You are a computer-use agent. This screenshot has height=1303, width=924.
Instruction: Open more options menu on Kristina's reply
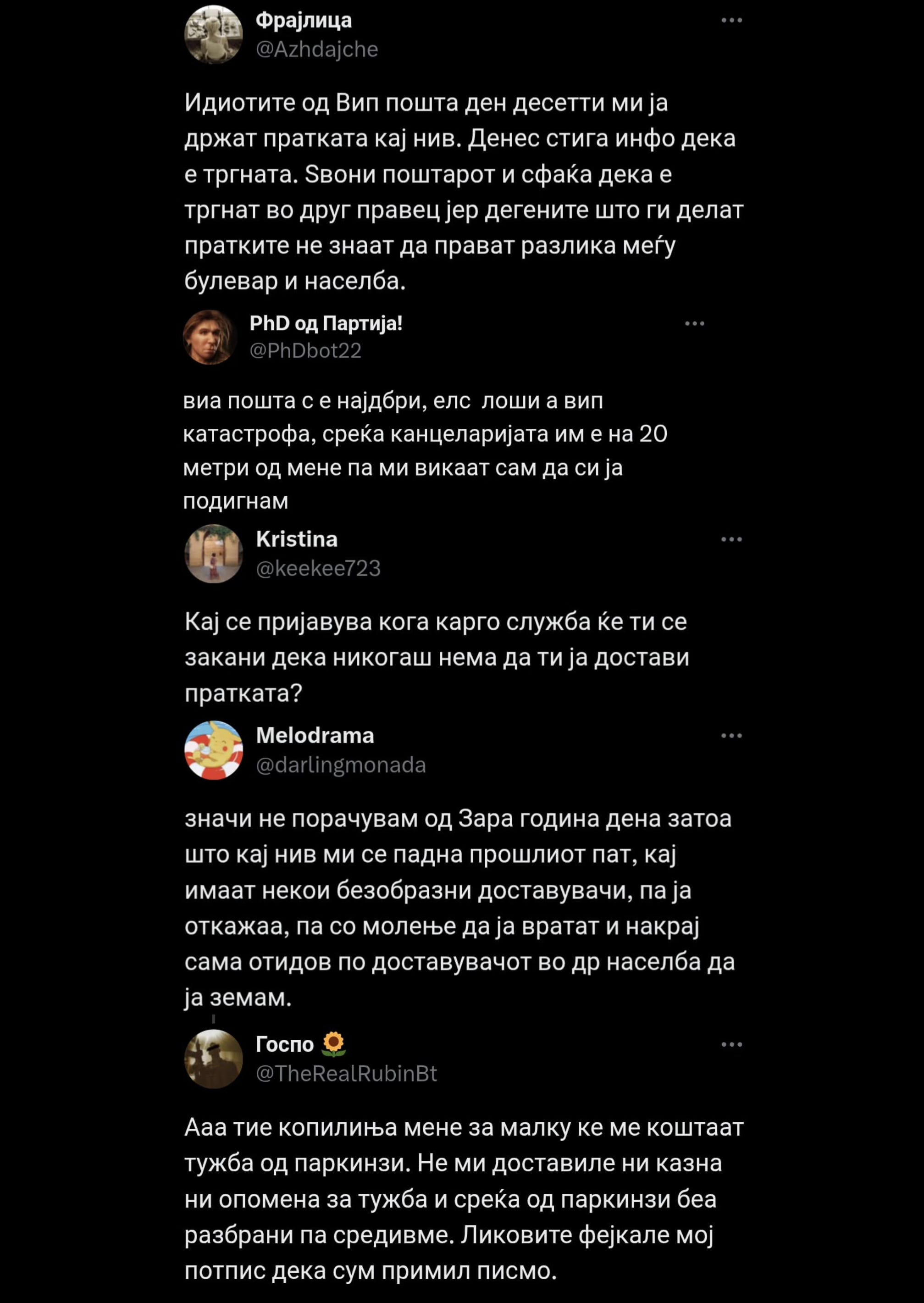coord(731,539)
